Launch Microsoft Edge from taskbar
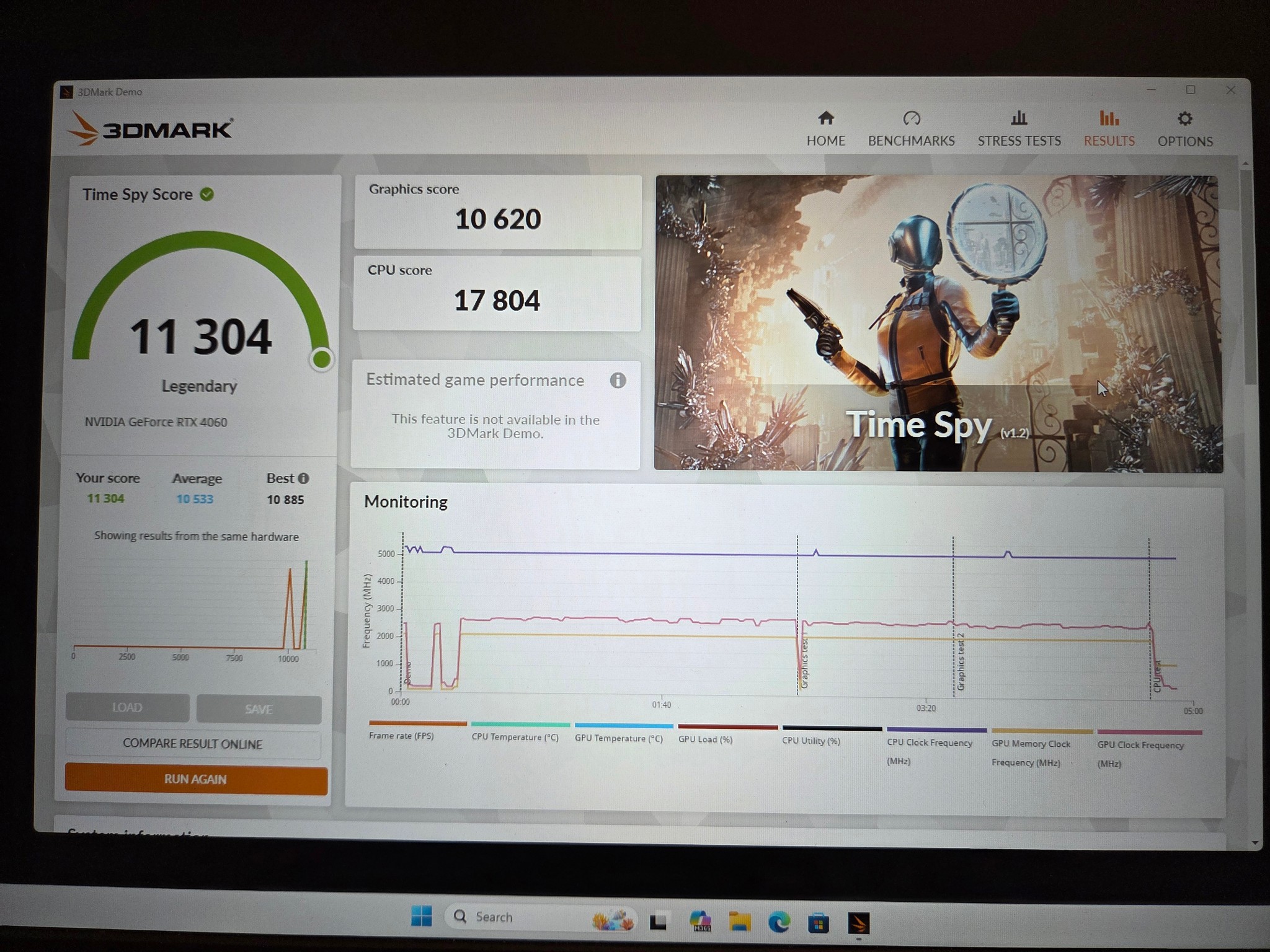 click(x=779, y=922)
